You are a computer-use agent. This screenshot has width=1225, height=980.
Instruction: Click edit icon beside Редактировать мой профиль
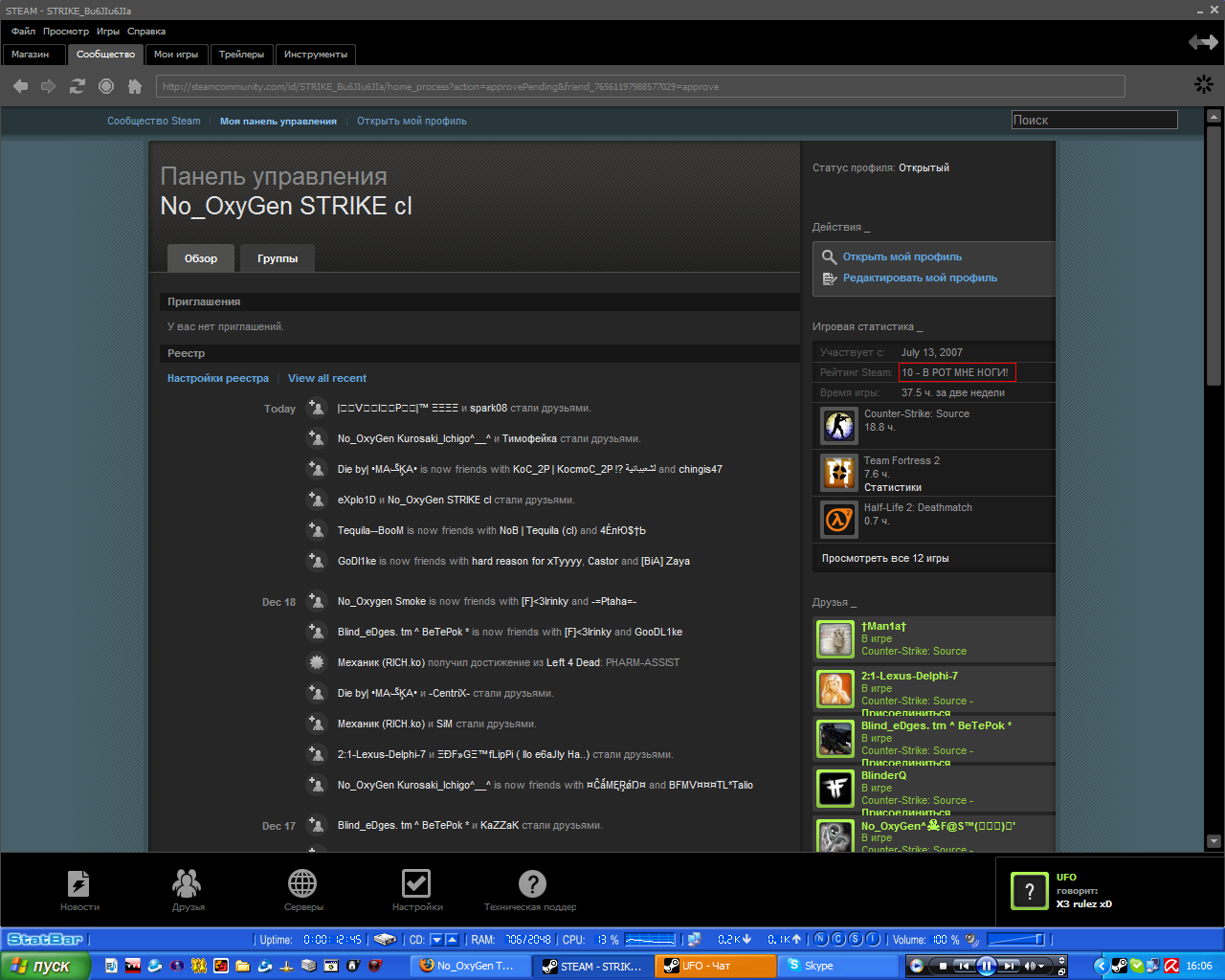pyautogui.click(x=830, y=278)
